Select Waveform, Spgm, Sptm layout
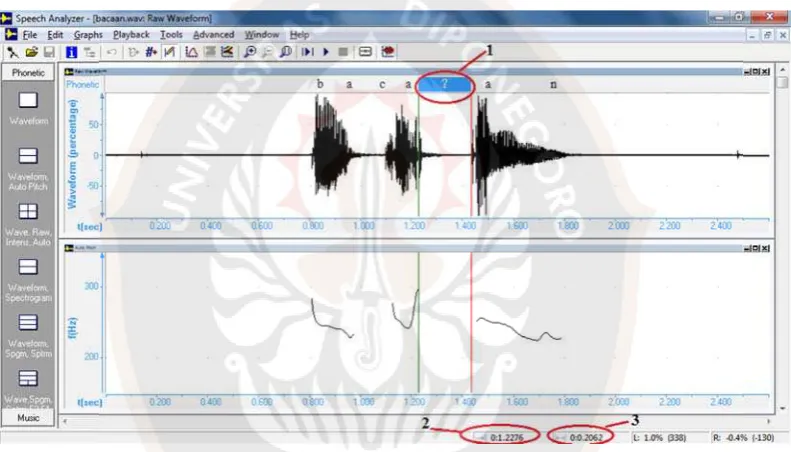Viewport: 791px width, 452px height. pyautogui.click(x=28, y=335)
